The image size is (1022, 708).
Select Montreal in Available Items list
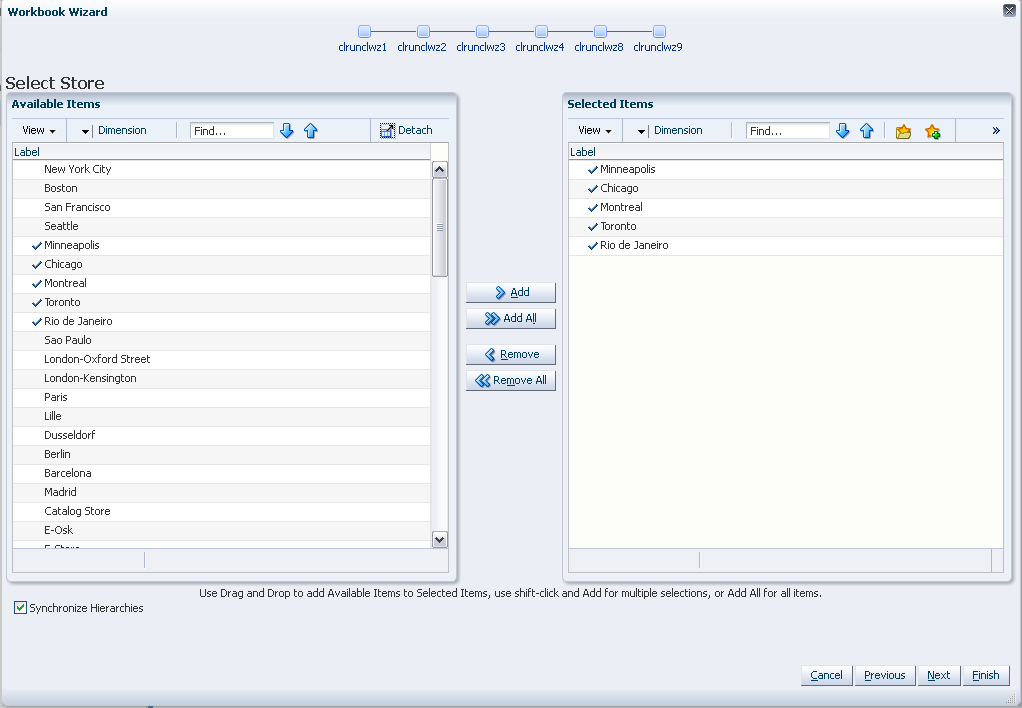[x=222, y=283]
